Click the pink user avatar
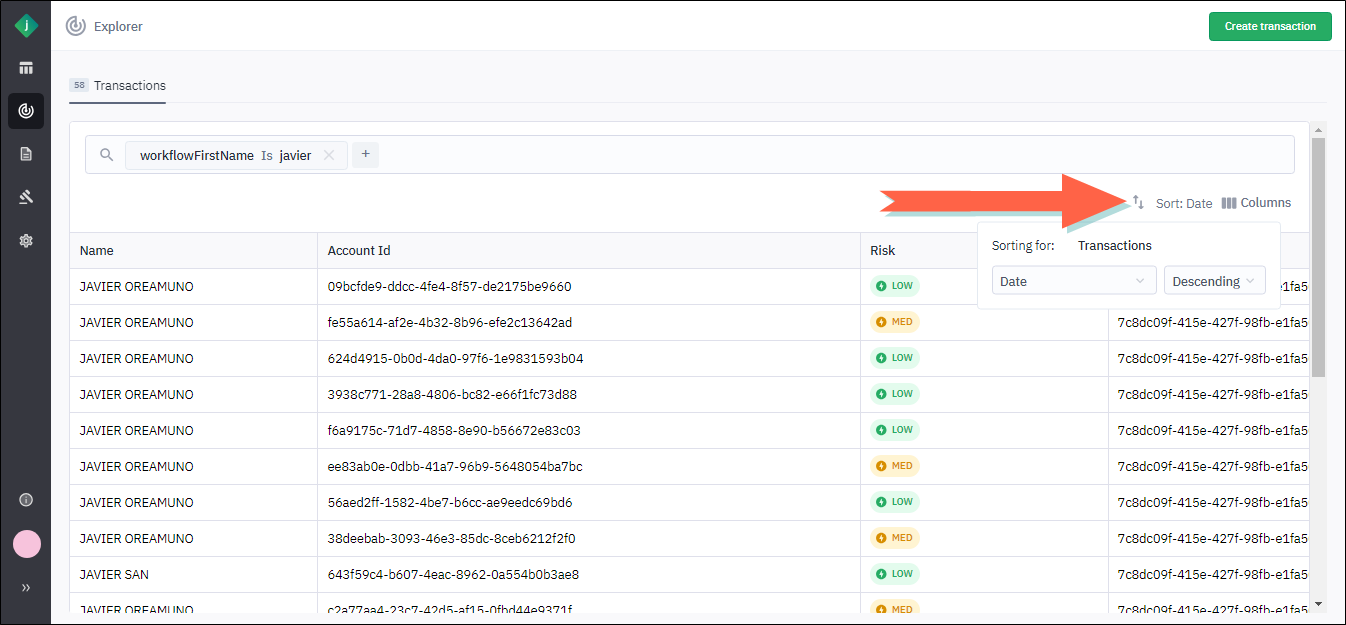 pyautogui.click(x=27, y=544)
